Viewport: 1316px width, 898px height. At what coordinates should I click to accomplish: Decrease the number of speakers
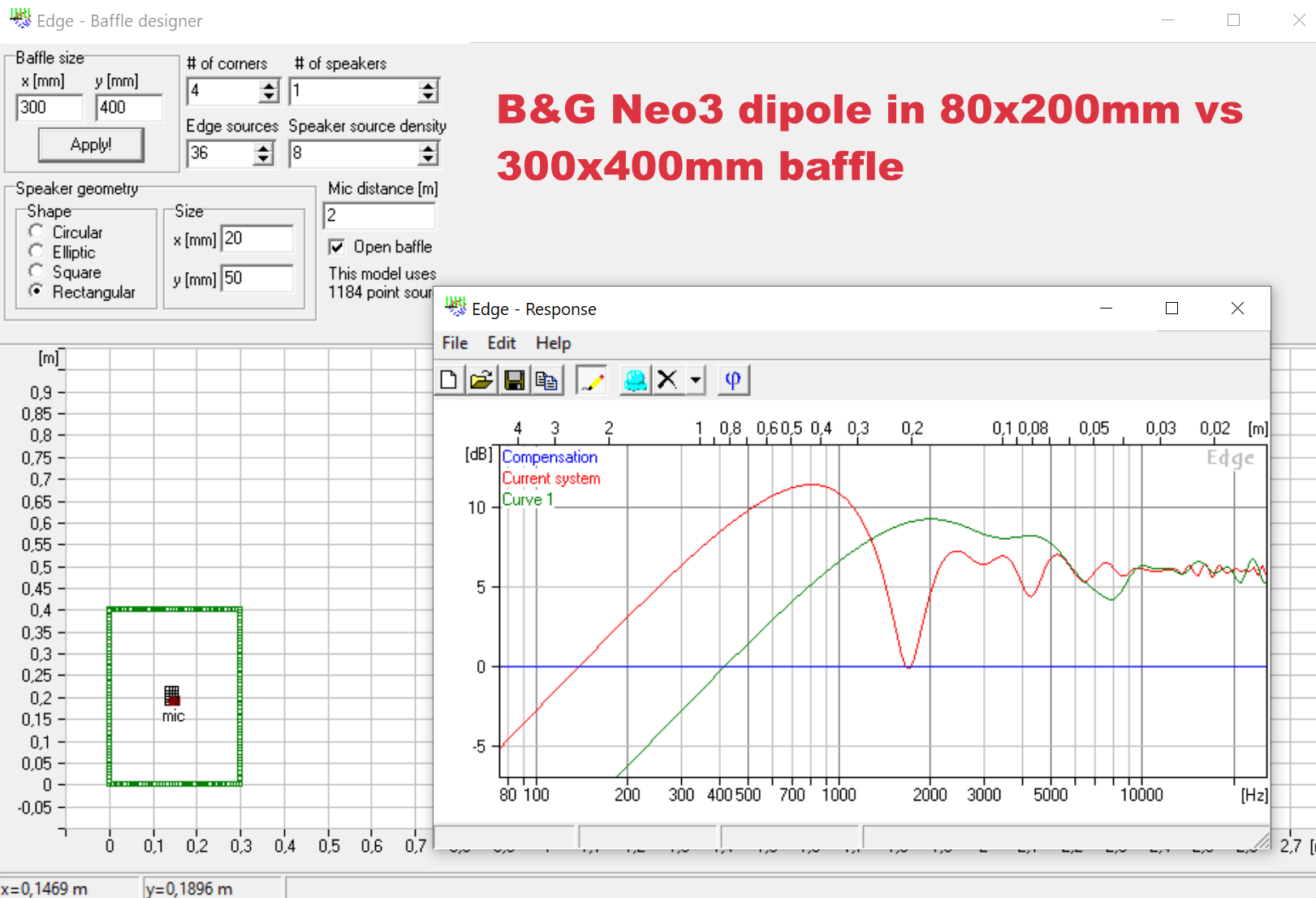tap(429, 97)
